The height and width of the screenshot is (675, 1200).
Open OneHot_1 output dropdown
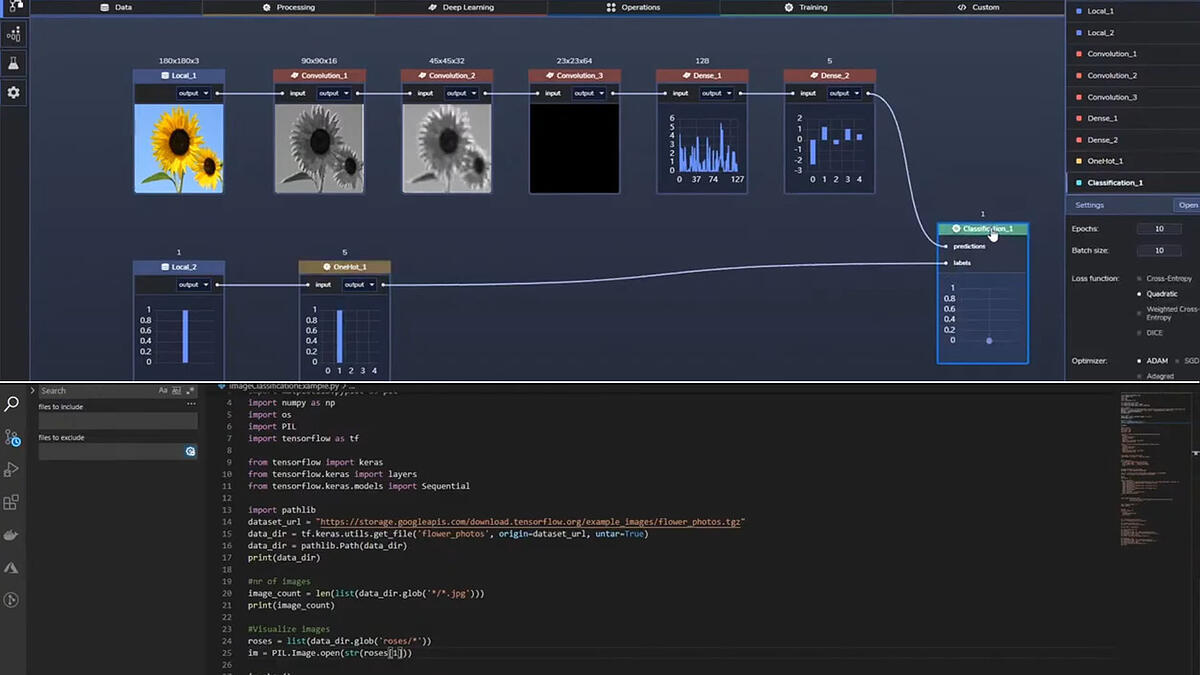pos(359,284)
